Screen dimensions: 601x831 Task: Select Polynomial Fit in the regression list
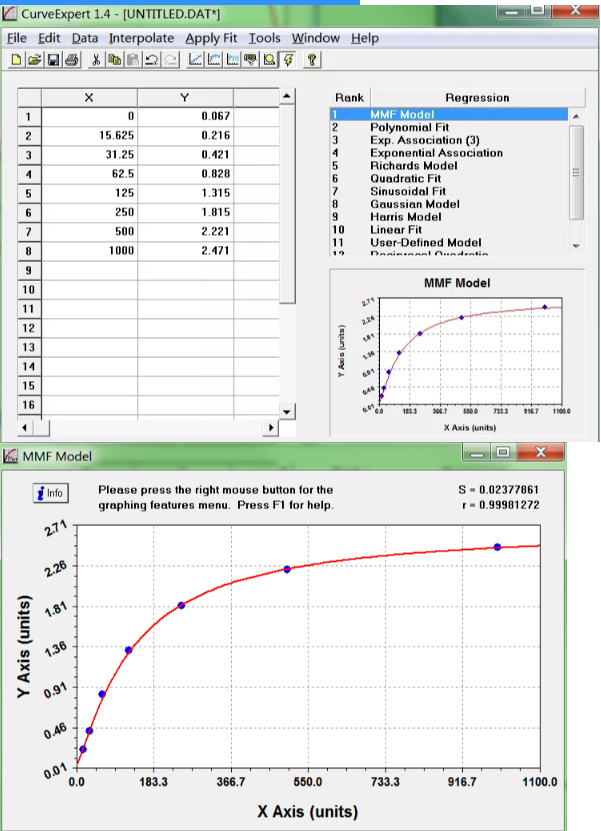click(410, 128)
